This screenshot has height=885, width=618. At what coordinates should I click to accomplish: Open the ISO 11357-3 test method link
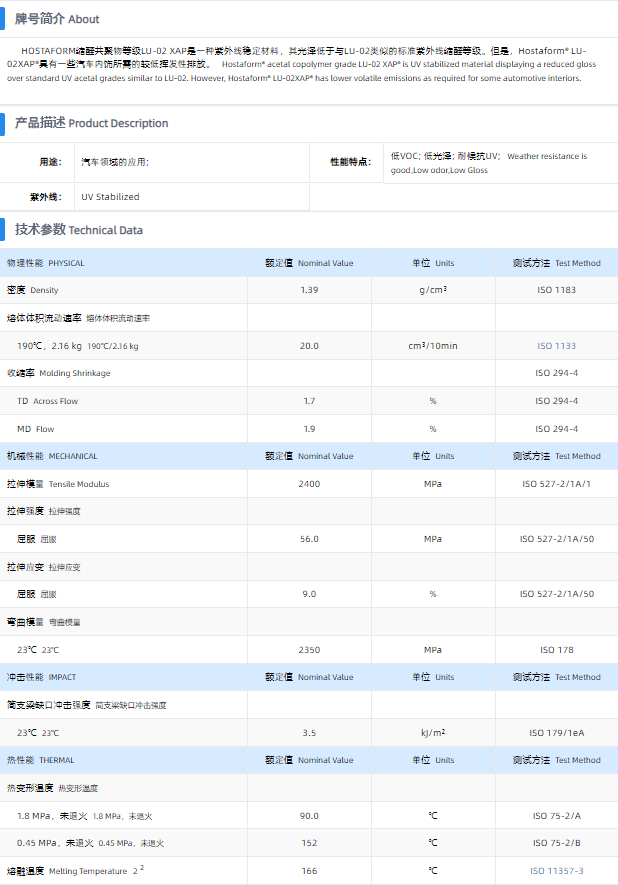[556, 871]
